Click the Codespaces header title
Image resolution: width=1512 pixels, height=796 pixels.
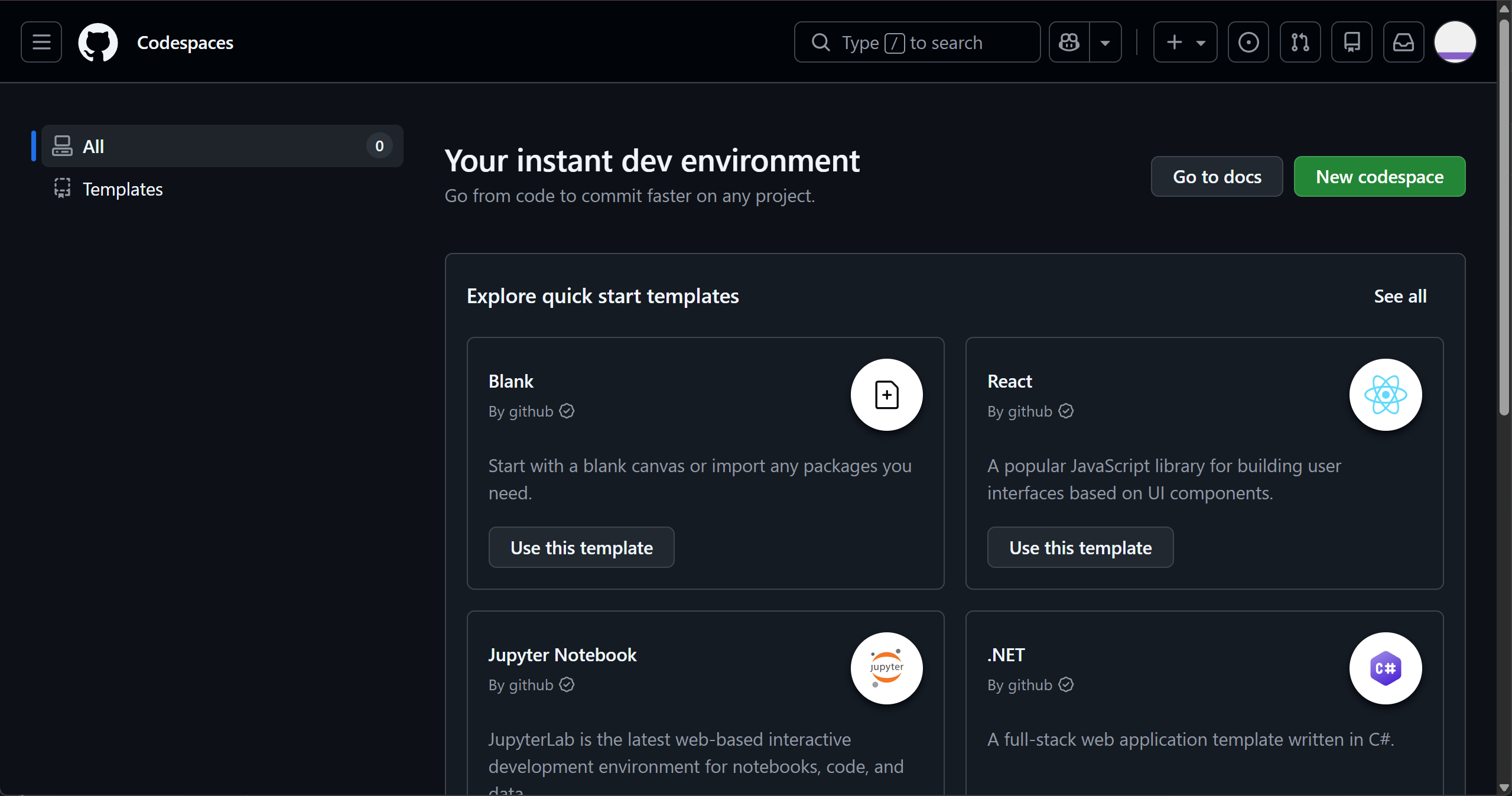[x=185, y=43]
